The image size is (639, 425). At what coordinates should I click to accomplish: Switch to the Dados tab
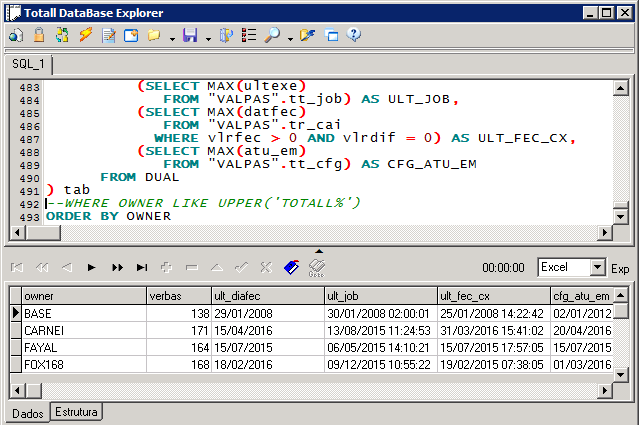tap(28, 413)
